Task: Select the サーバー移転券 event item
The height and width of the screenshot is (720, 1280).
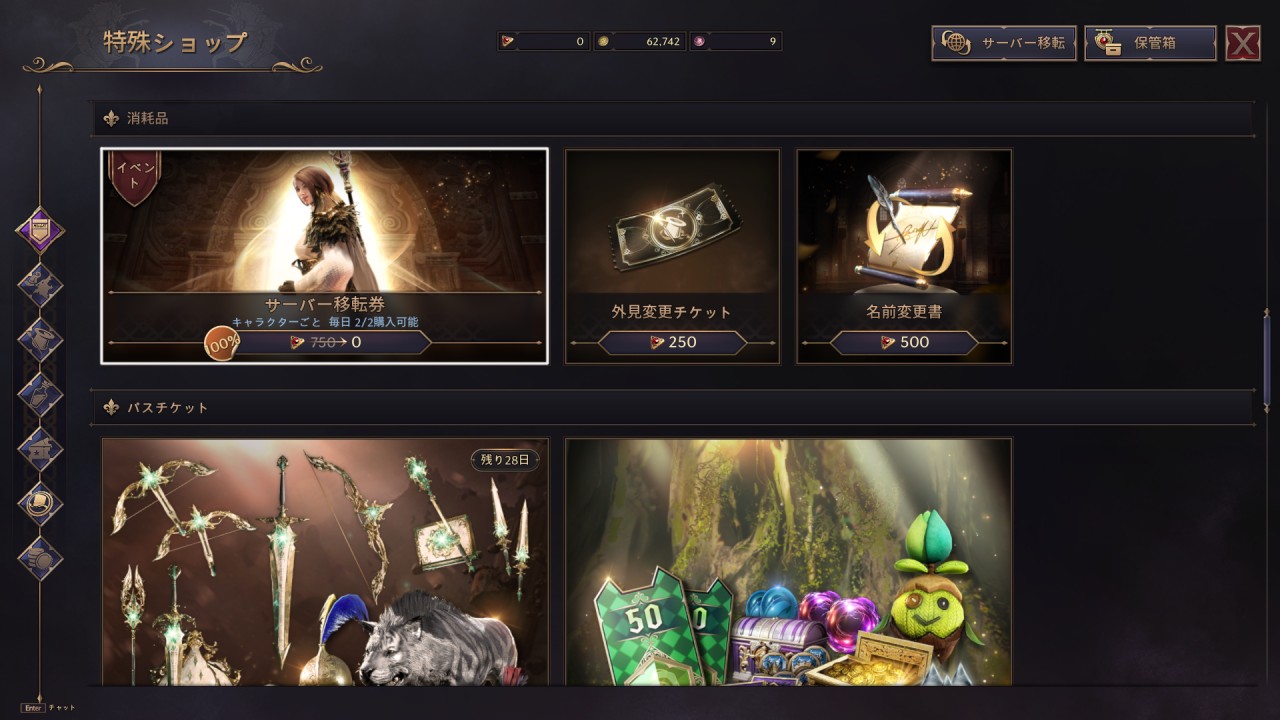Action: (x=324, y=256)
